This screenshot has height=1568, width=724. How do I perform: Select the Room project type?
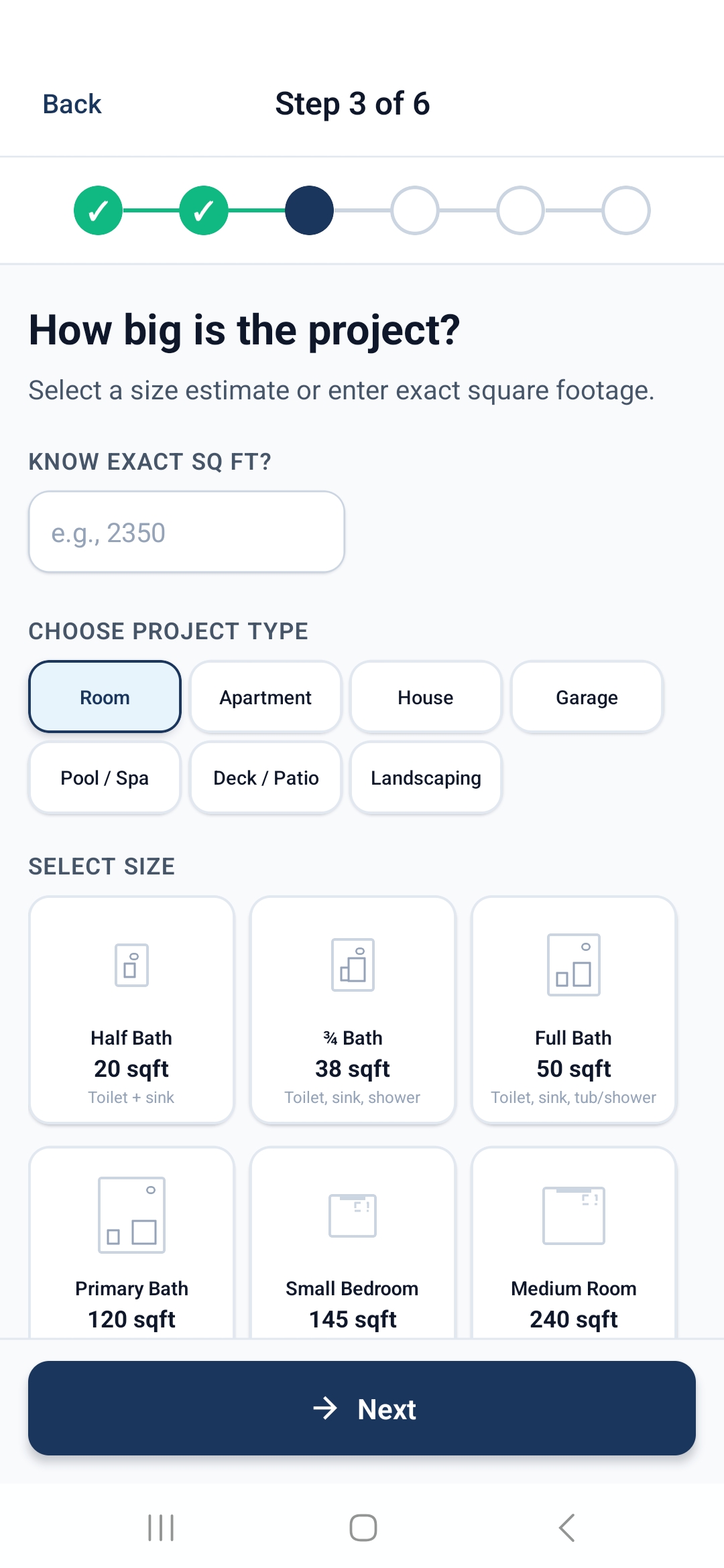click(105, 697)
